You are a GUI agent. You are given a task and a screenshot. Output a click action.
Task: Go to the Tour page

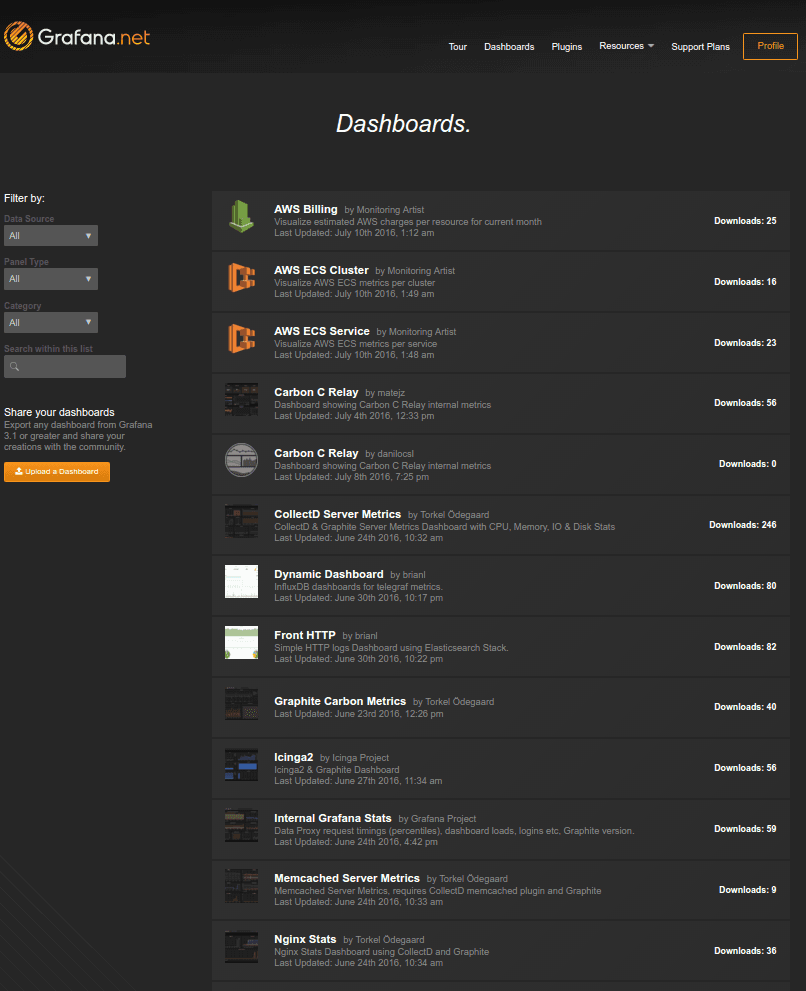[x=458, y=47]
